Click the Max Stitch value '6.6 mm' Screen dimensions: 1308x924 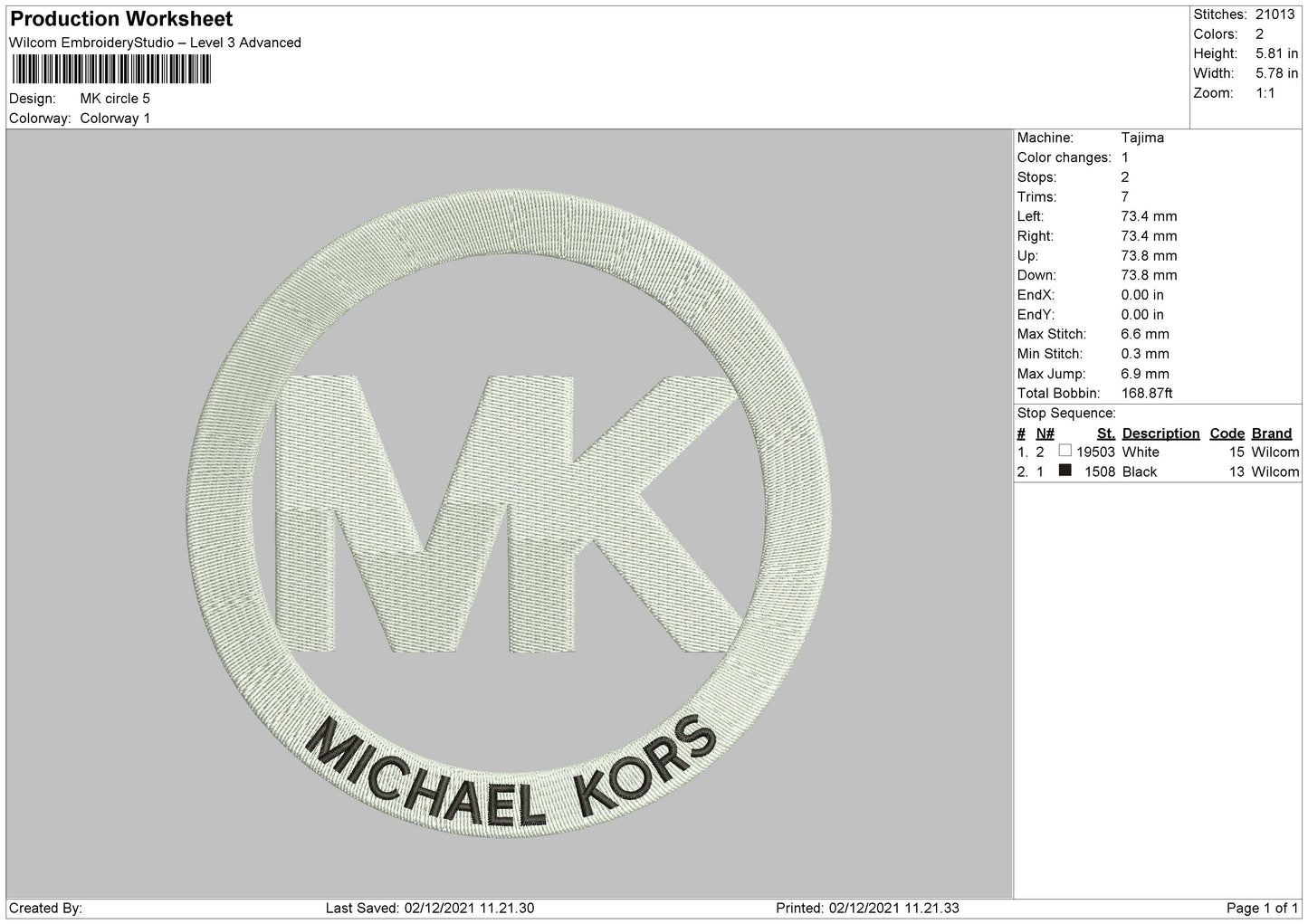(1145, 334)
